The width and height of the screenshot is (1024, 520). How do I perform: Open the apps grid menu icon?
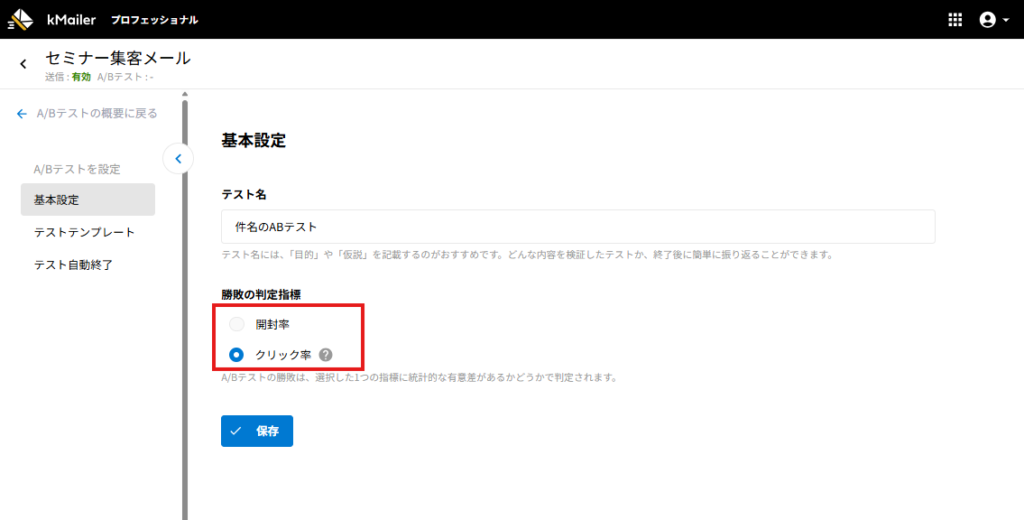pyautogui.click(x=954, y=20)
